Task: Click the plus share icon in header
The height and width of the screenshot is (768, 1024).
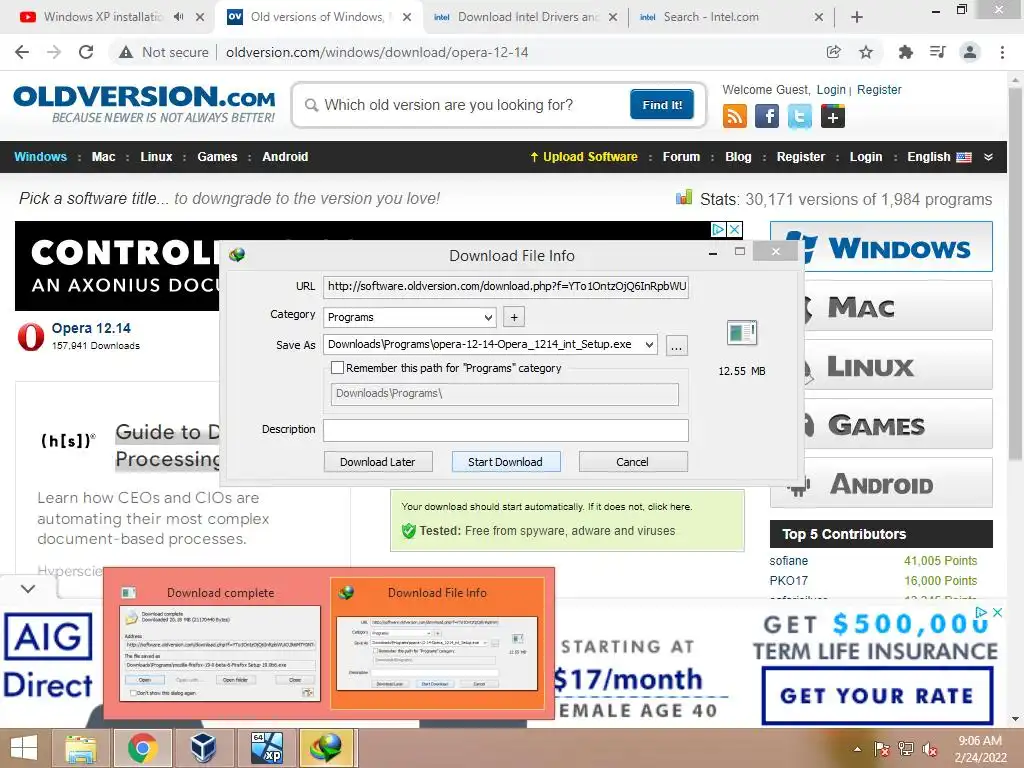Action: coord(833,117)
